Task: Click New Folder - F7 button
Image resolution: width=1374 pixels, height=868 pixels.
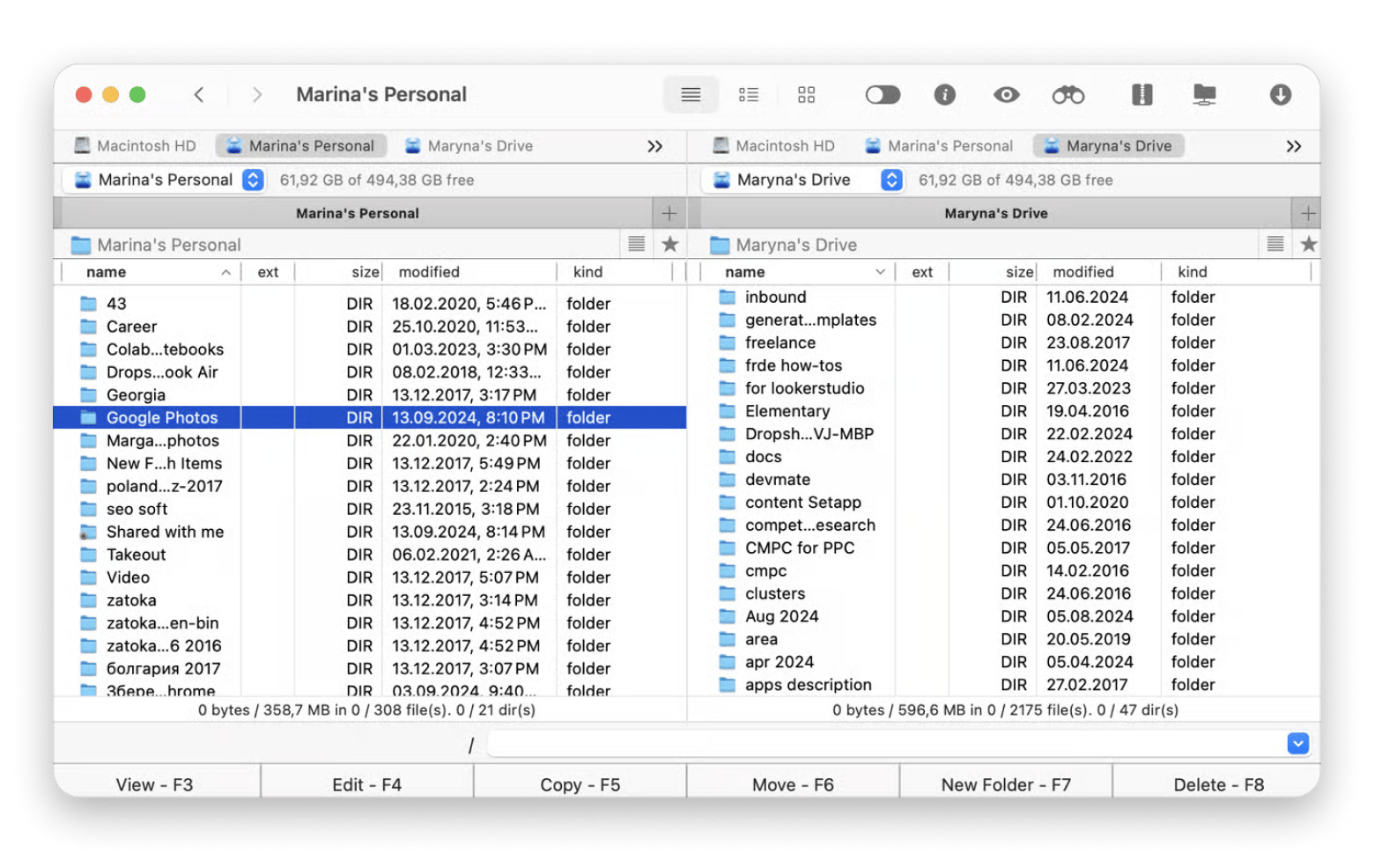Action: click(1006, 784)
